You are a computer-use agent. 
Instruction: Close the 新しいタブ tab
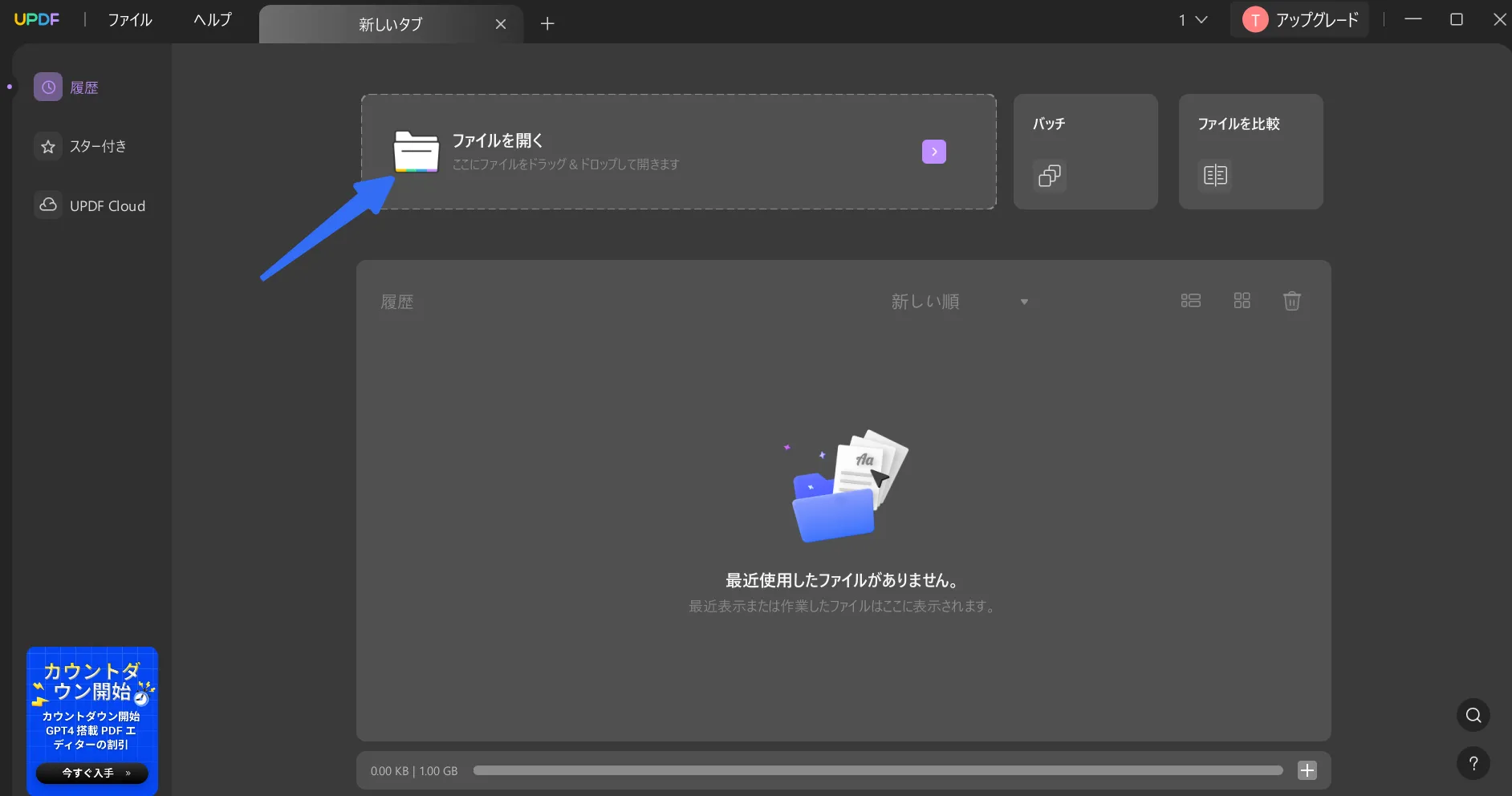coord(501,24)
